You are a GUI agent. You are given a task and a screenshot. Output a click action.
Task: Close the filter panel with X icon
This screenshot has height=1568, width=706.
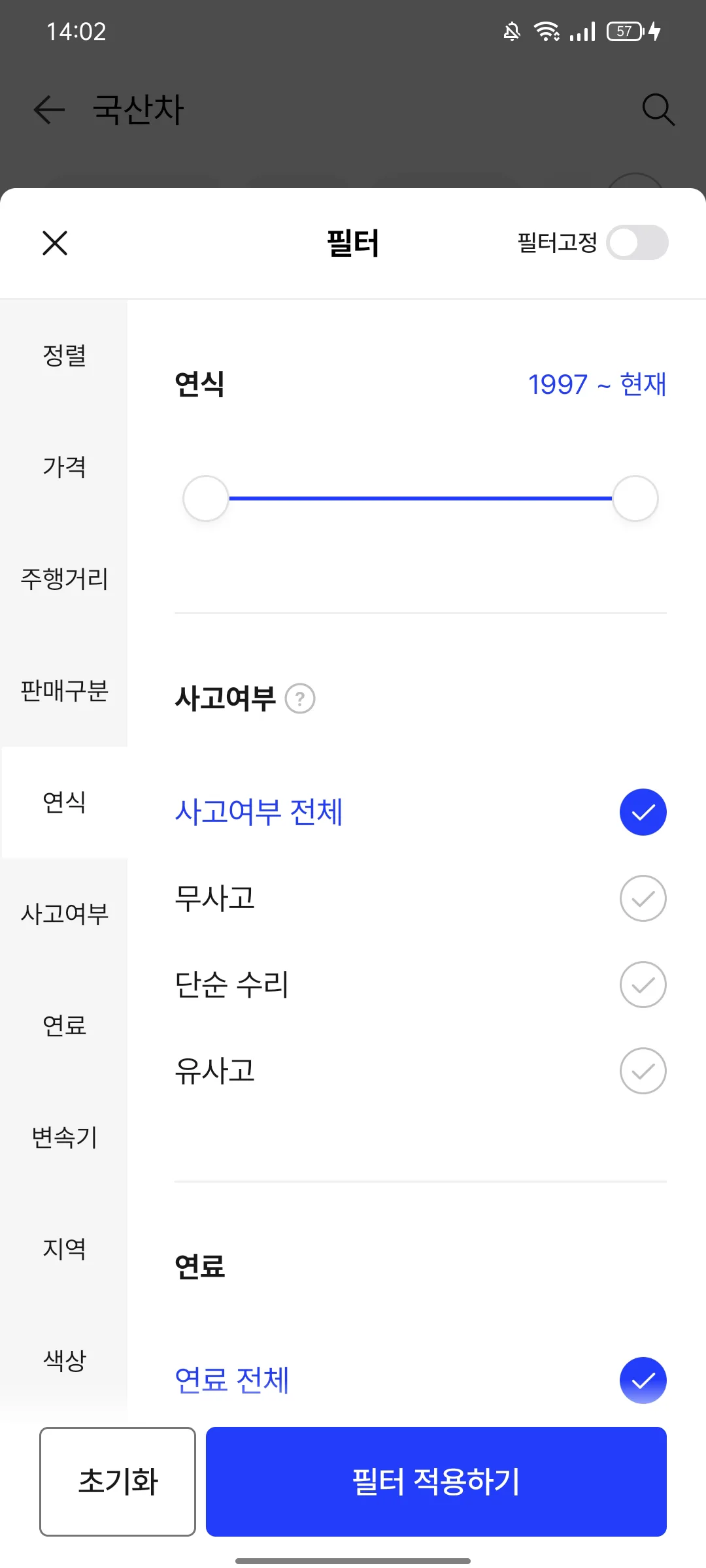(55, 243)
